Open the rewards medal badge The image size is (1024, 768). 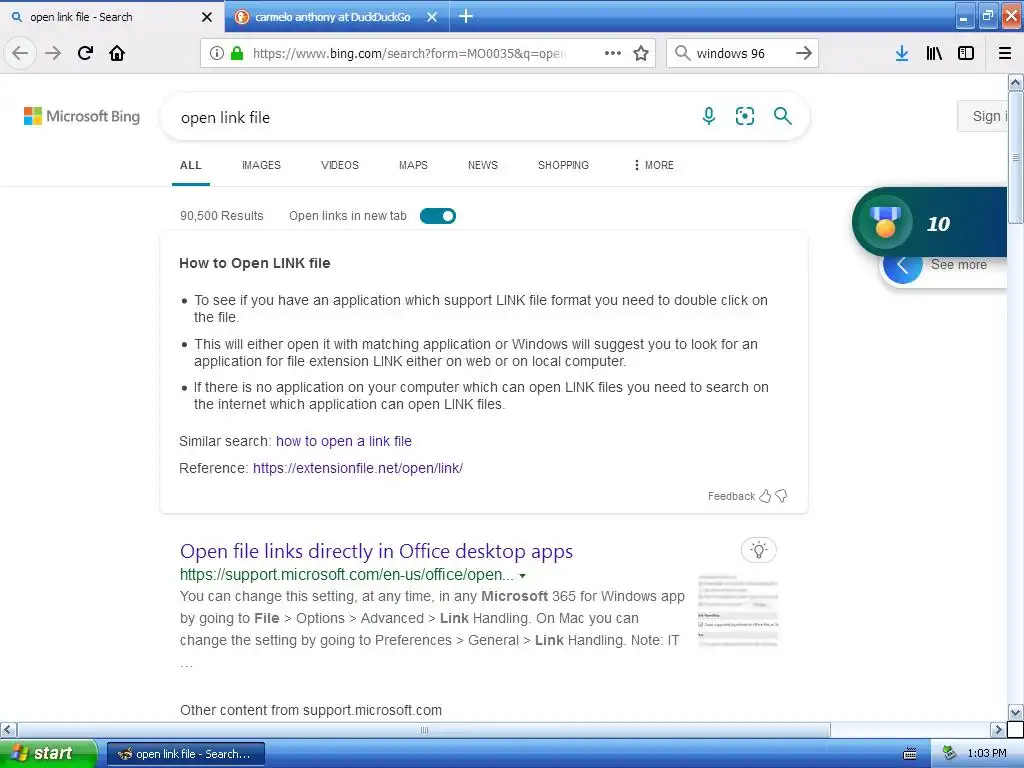coord(885,223)
